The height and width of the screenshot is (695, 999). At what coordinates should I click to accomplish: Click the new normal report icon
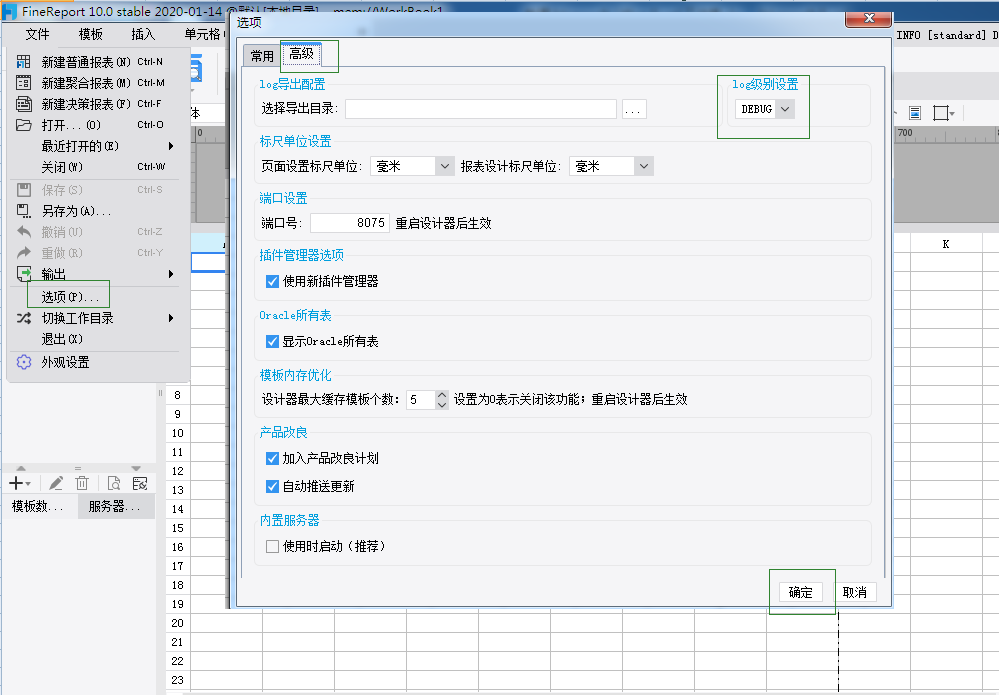point(24,62)
